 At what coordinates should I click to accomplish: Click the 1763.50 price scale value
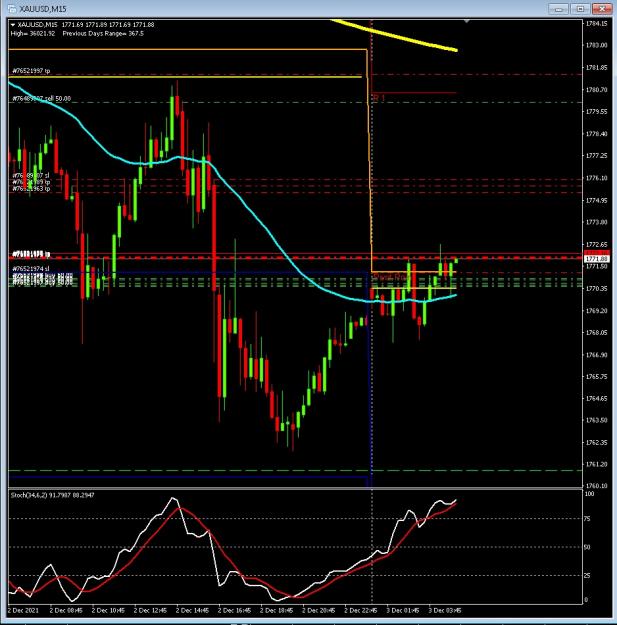pos(596,420)
